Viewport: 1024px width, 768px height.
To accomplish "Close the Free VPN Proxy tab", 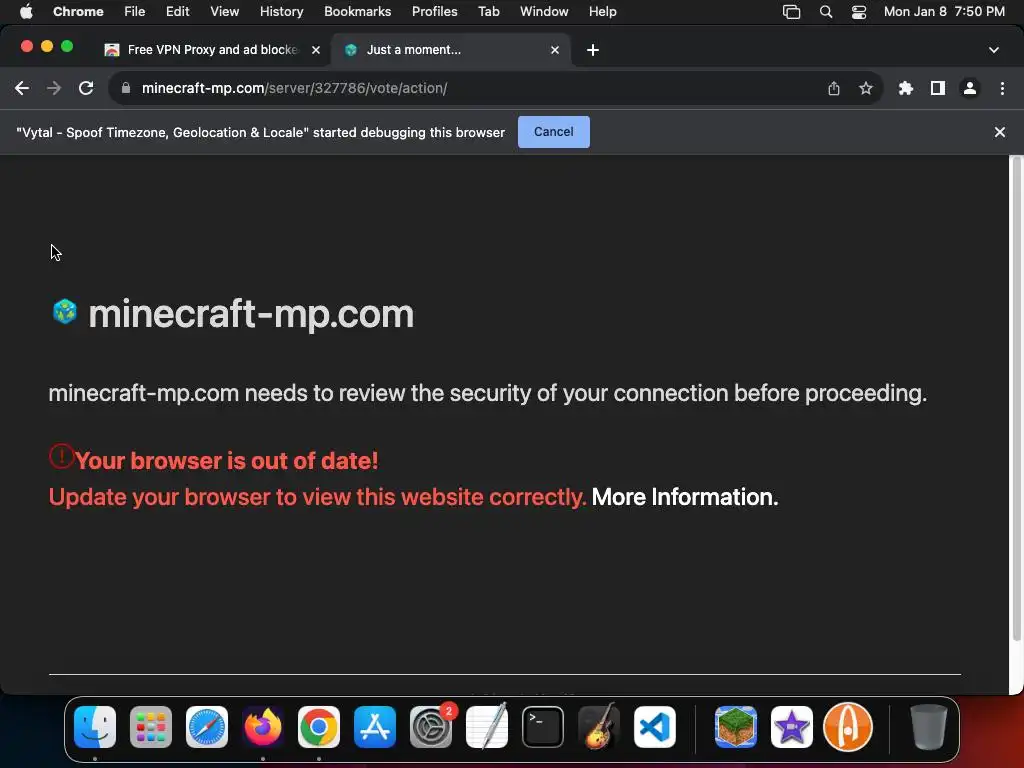I will point(315,50).
